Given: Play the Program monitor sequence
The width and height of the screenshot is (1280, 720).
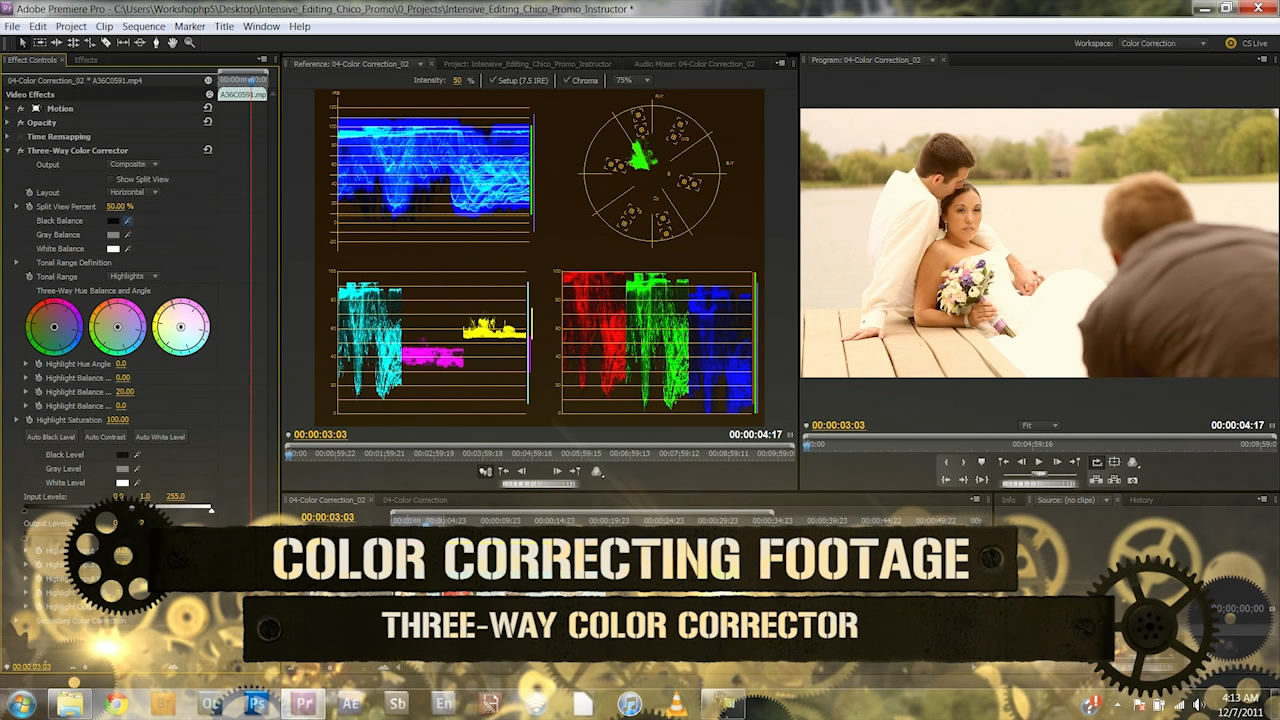Looking at the screenshot, I should point(1039,462).
